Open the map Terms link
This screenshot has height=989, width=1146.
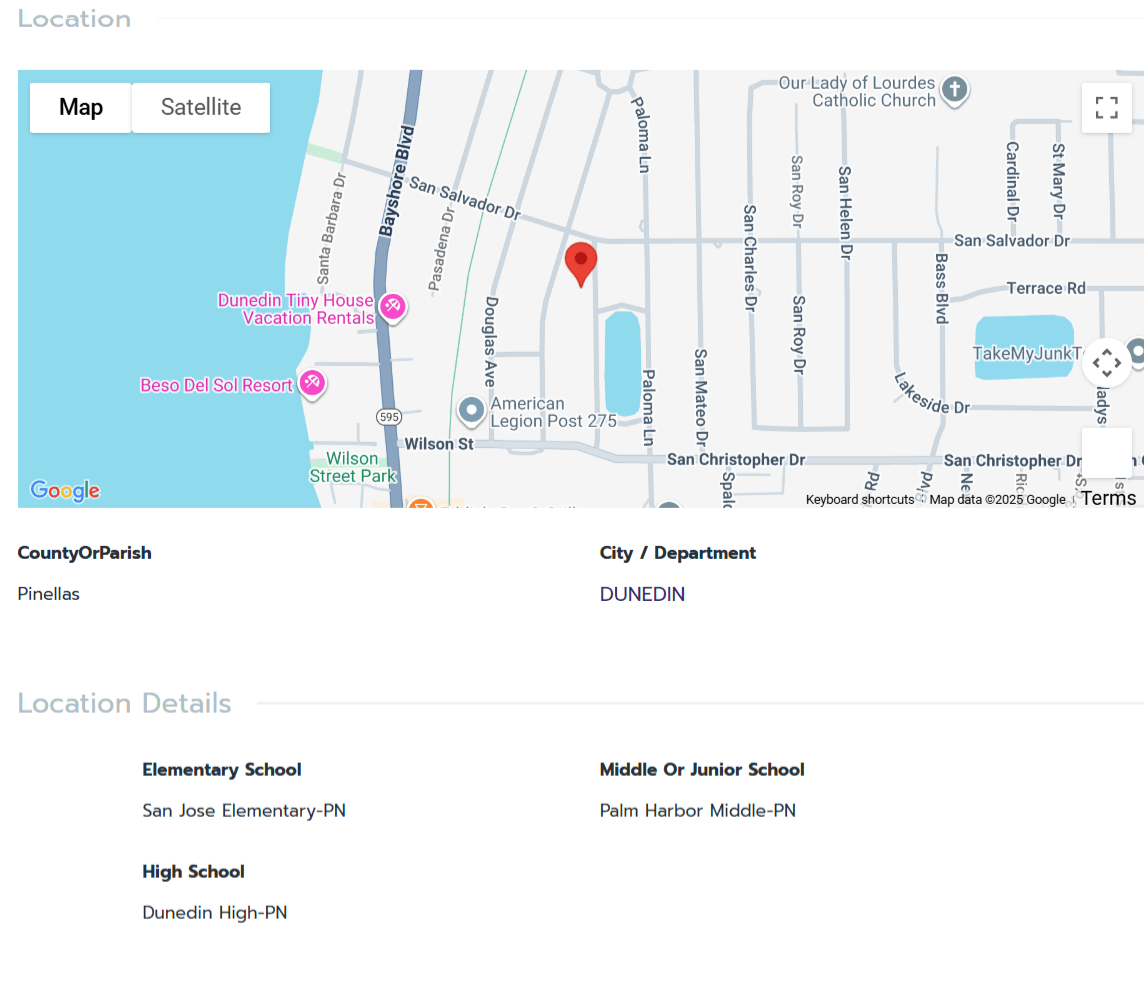coord(1108,498)
